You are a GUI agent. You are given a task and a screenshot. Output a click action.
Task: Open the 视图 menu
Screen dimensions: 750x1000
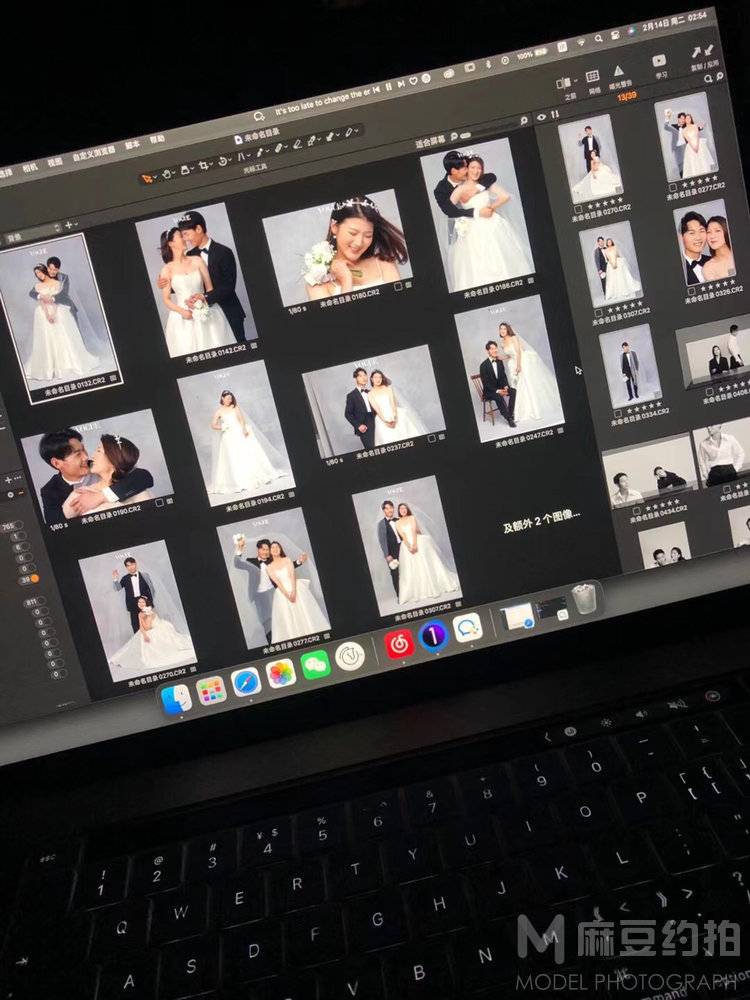click(x=54, y=163)
